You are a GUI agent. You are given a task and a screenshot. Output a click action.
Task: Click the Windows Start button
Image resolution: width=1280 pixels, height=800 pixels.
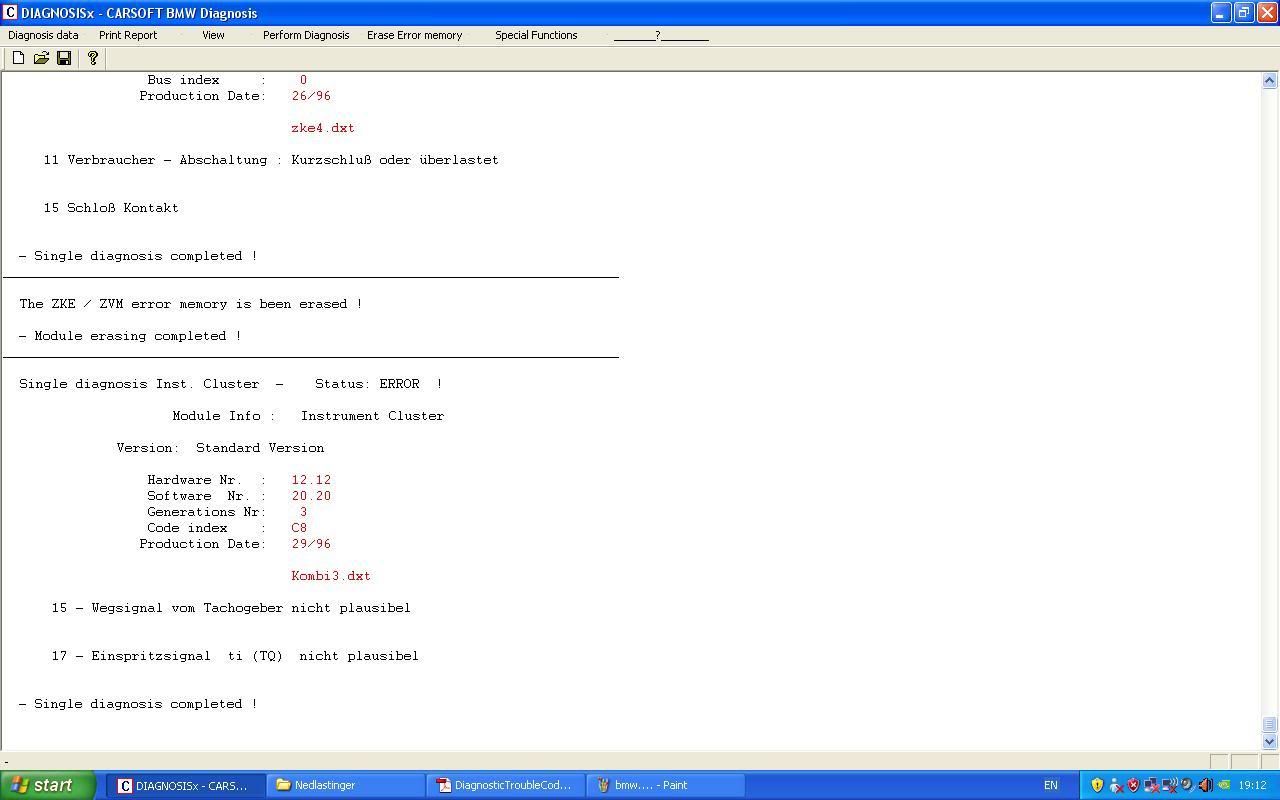pyautogui.click(x=48, y=785)
